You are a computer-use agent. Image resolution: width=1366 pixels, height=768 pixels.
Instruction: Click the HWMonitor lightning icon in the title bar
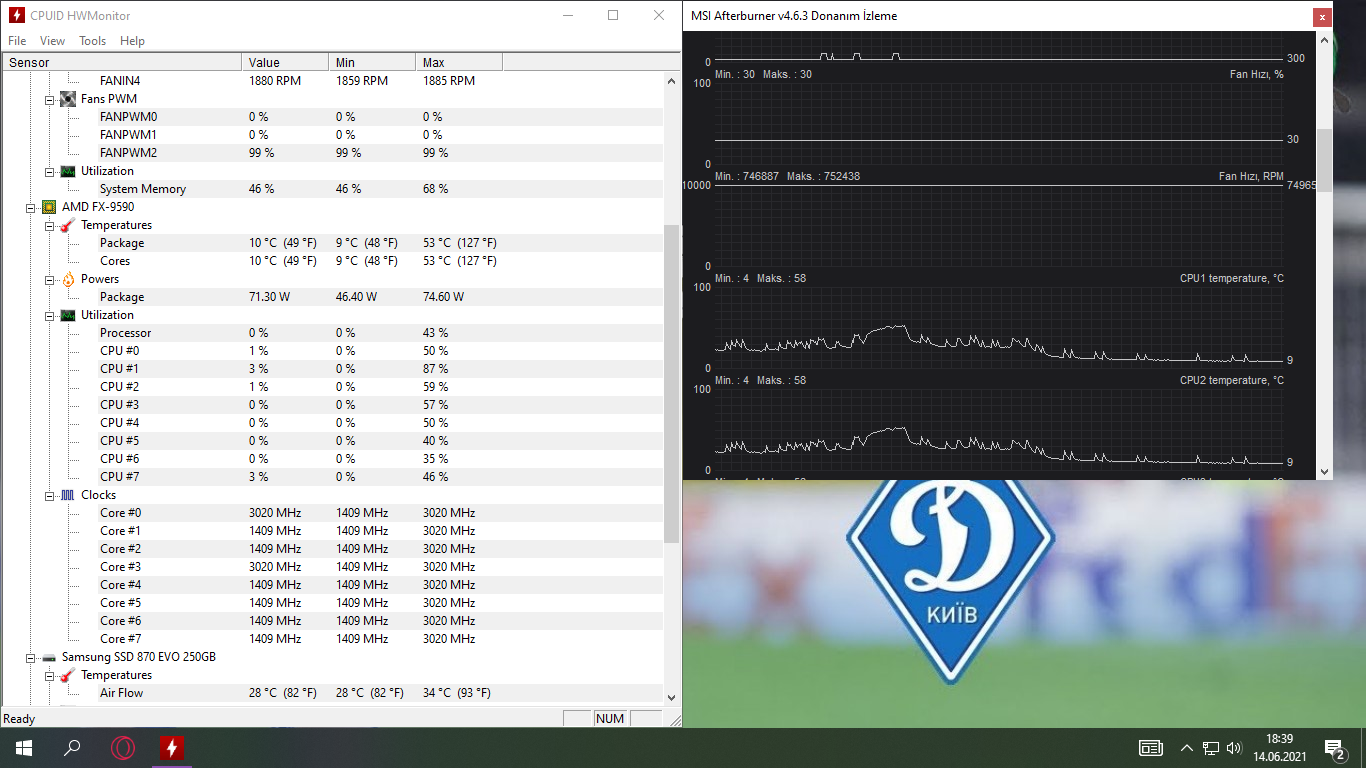click(17, 15)
